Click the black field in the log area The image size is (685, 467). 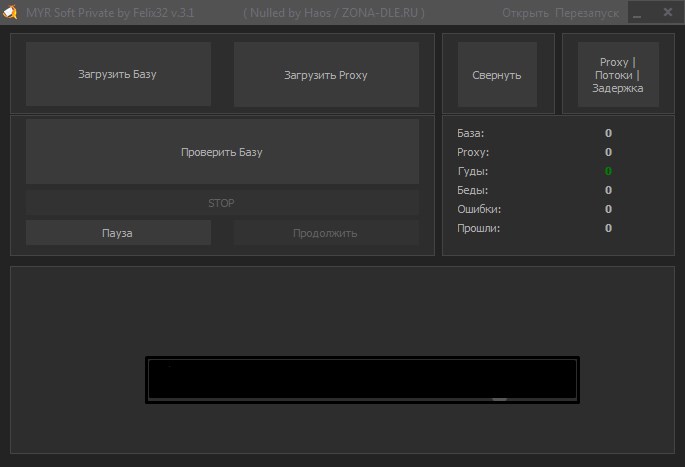[363, 380]
